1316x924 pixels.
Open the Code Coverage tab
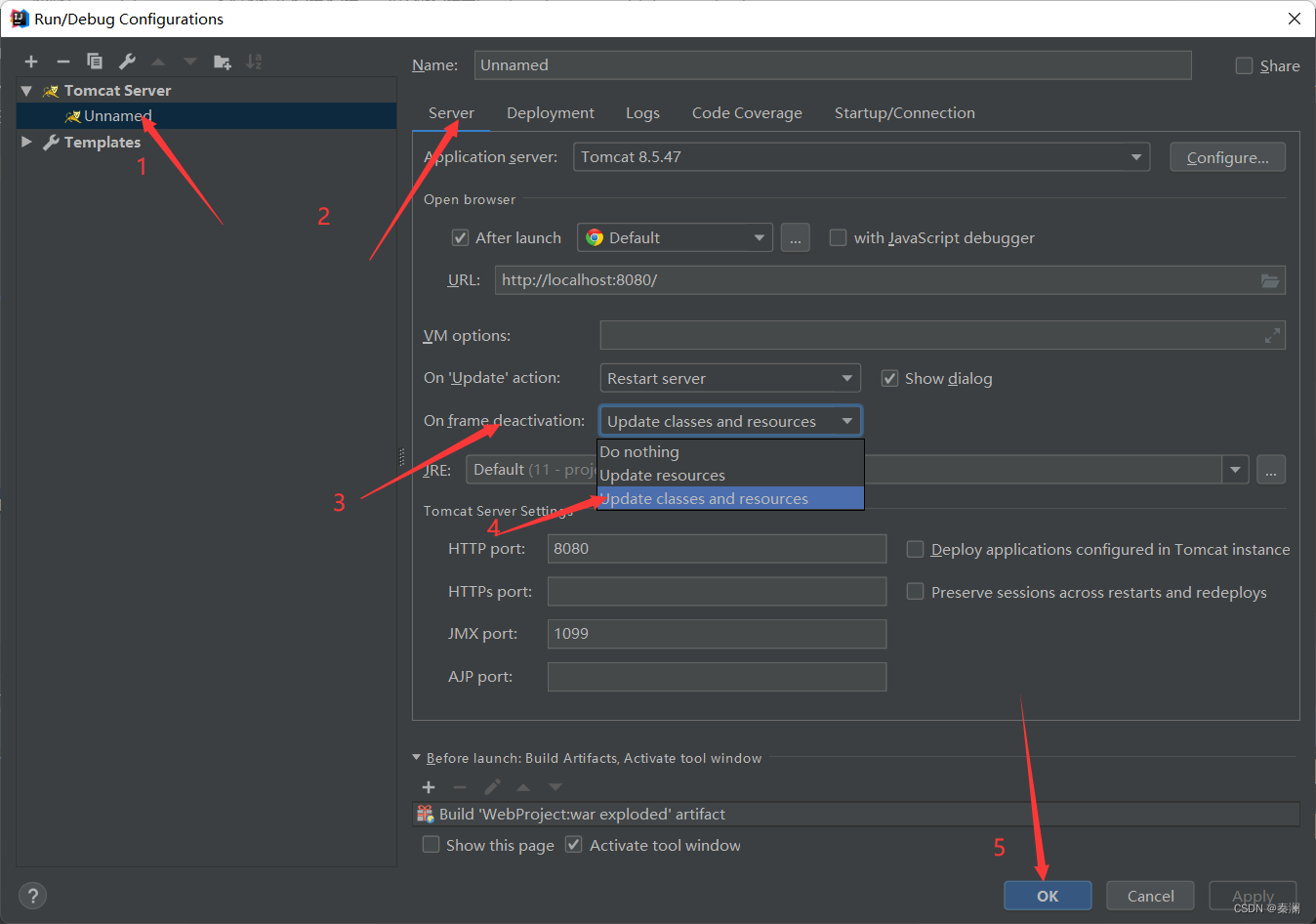(x=747, y=113)
